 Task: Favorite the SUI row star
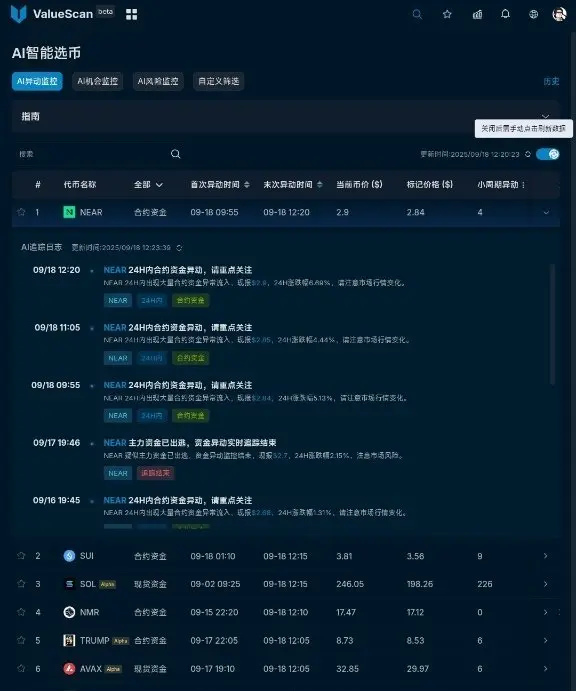point(21,556)
